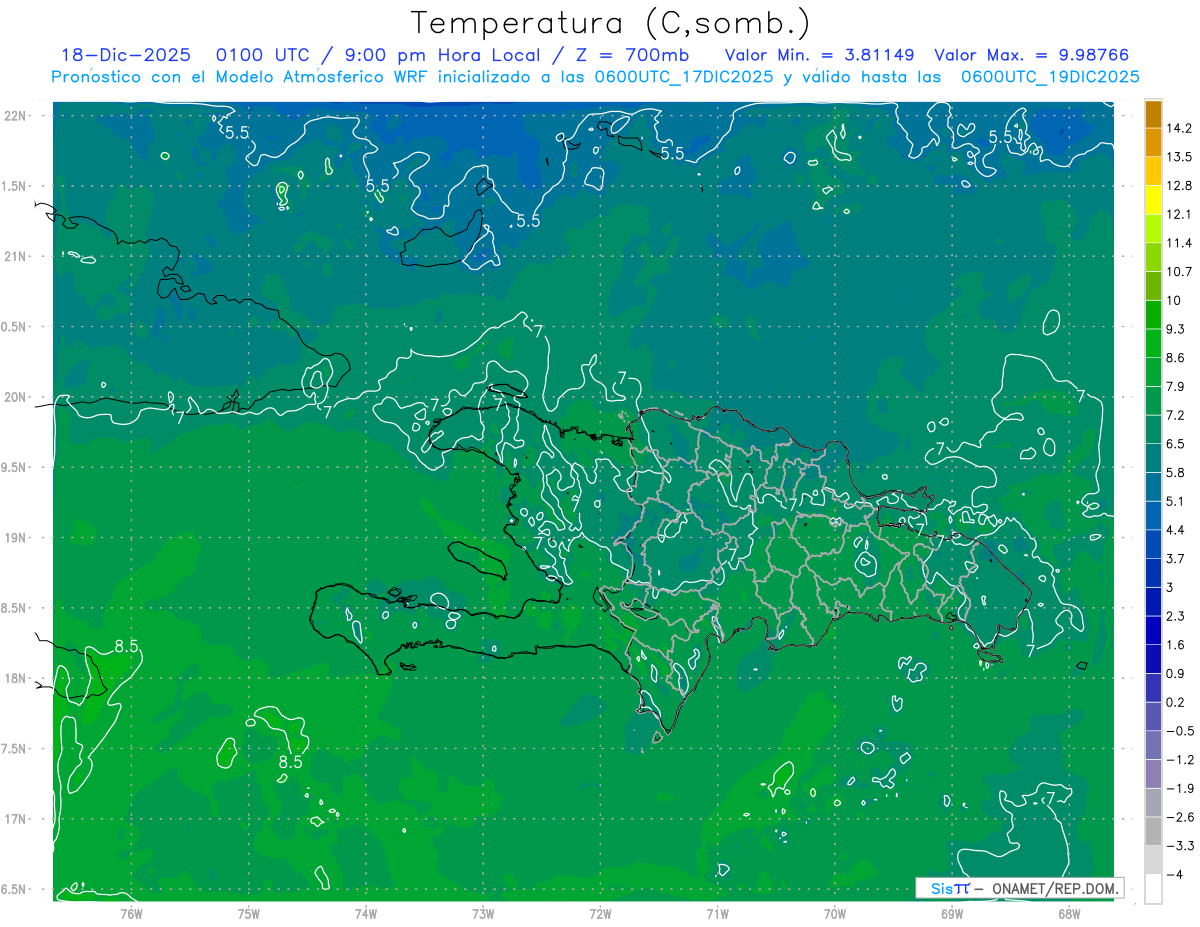The width and height of the screenshot is (1200, 927).
Task: Click the legend value '6.5'
Action: tap(1176, 444)
